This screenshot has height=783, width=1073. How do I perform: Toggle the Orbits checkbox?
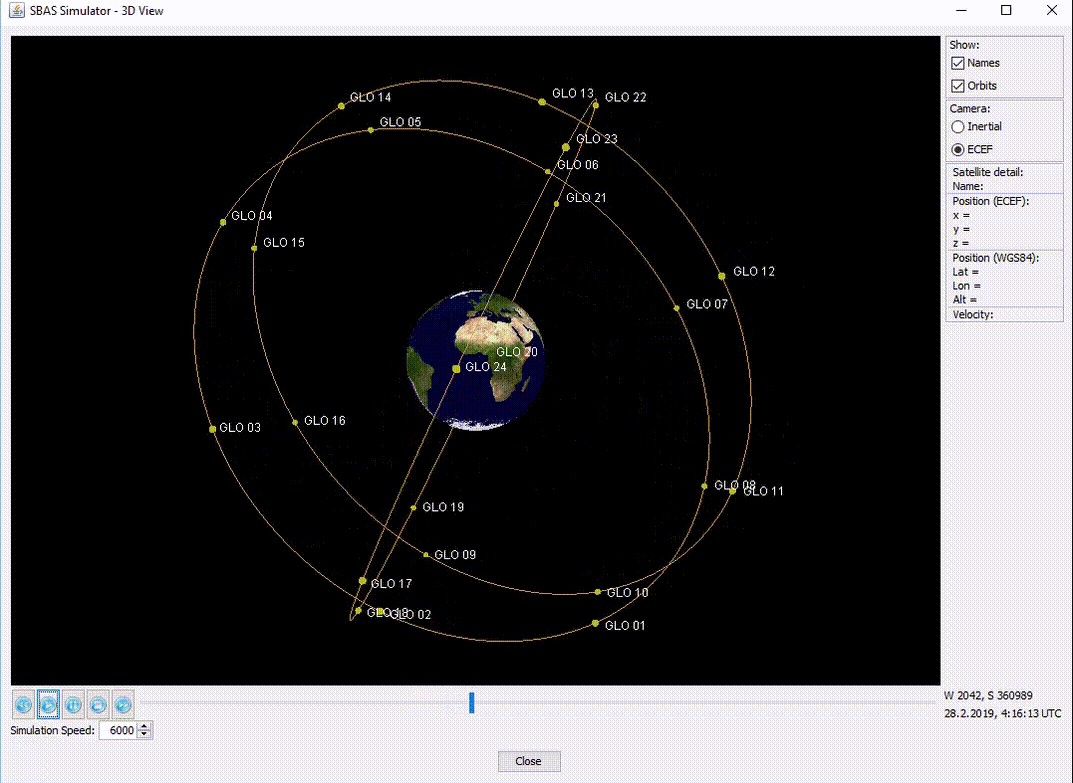tap(958, 86)
